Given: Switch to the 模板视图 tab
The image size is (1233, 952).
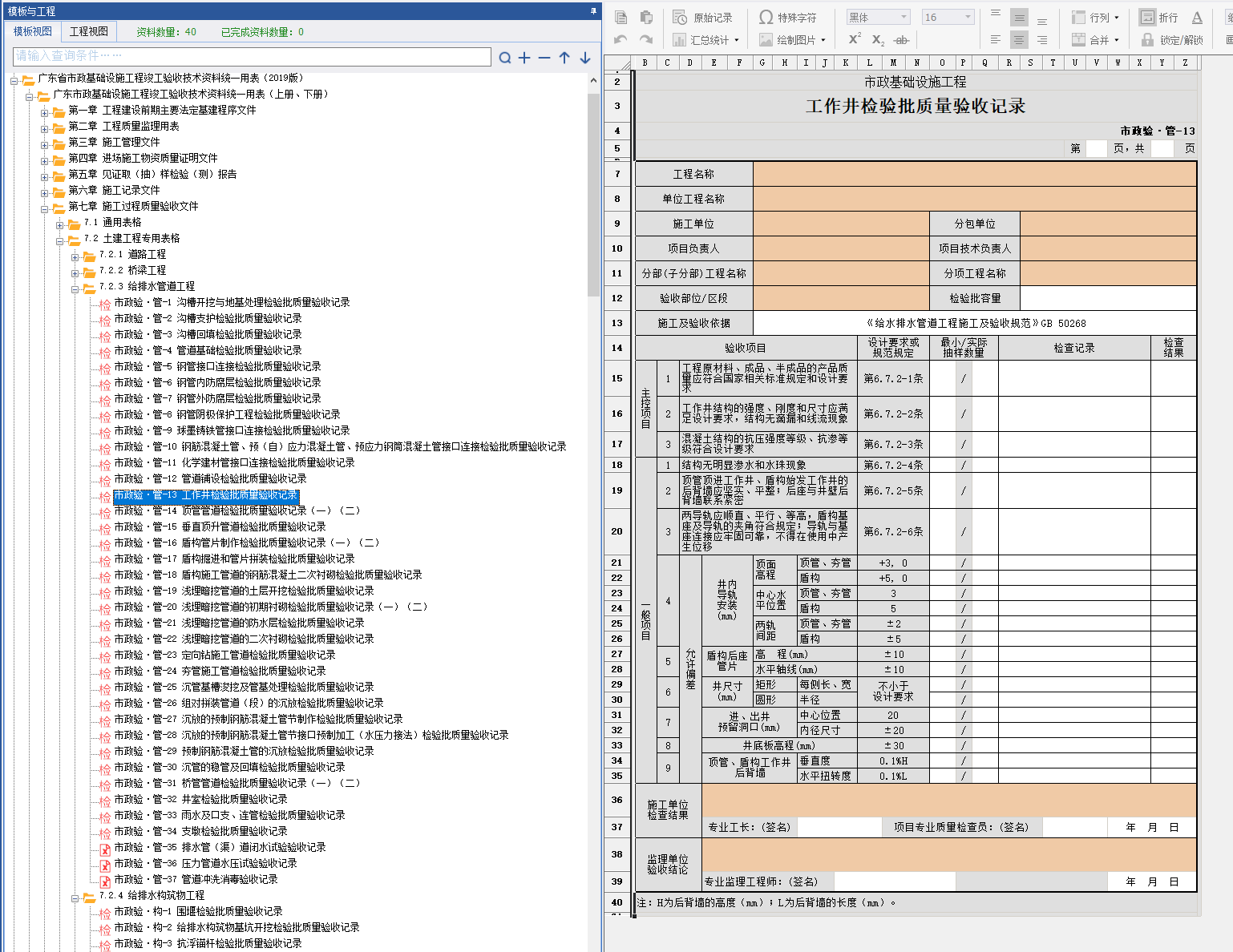Looking at the screenshot, I should coord(33,31).
